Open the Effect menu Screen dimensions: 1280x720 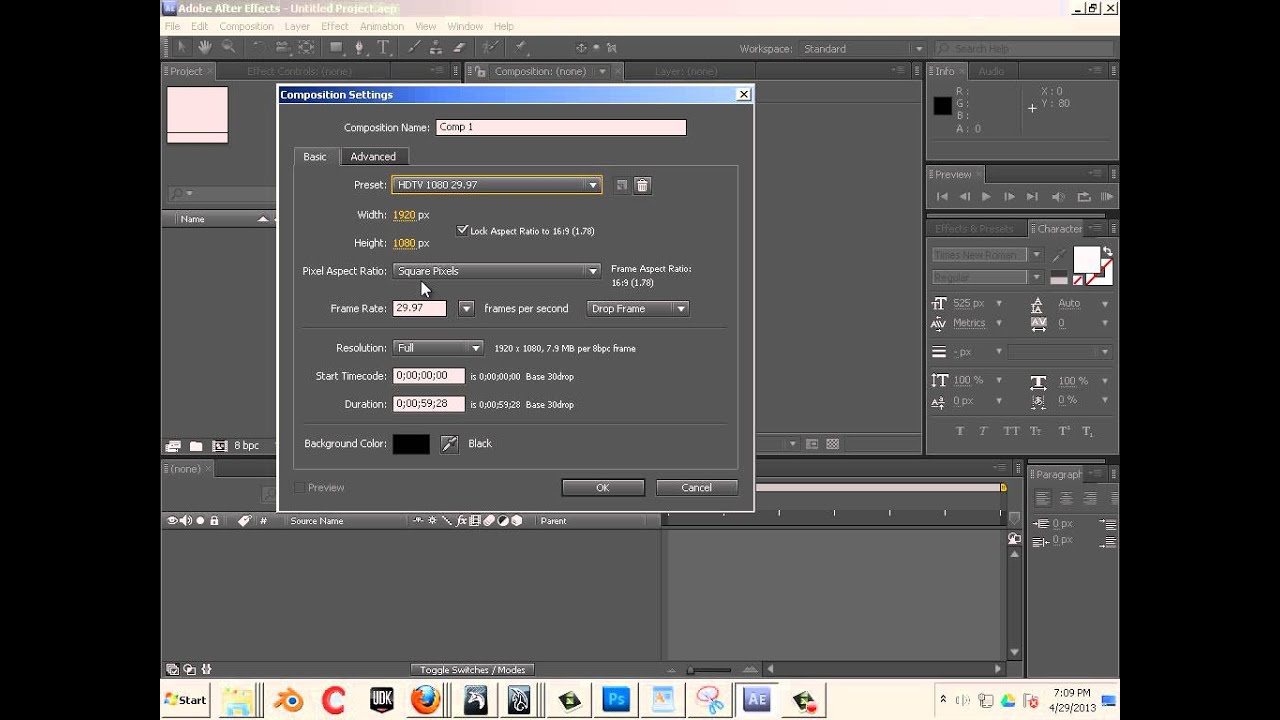point(335,26)
